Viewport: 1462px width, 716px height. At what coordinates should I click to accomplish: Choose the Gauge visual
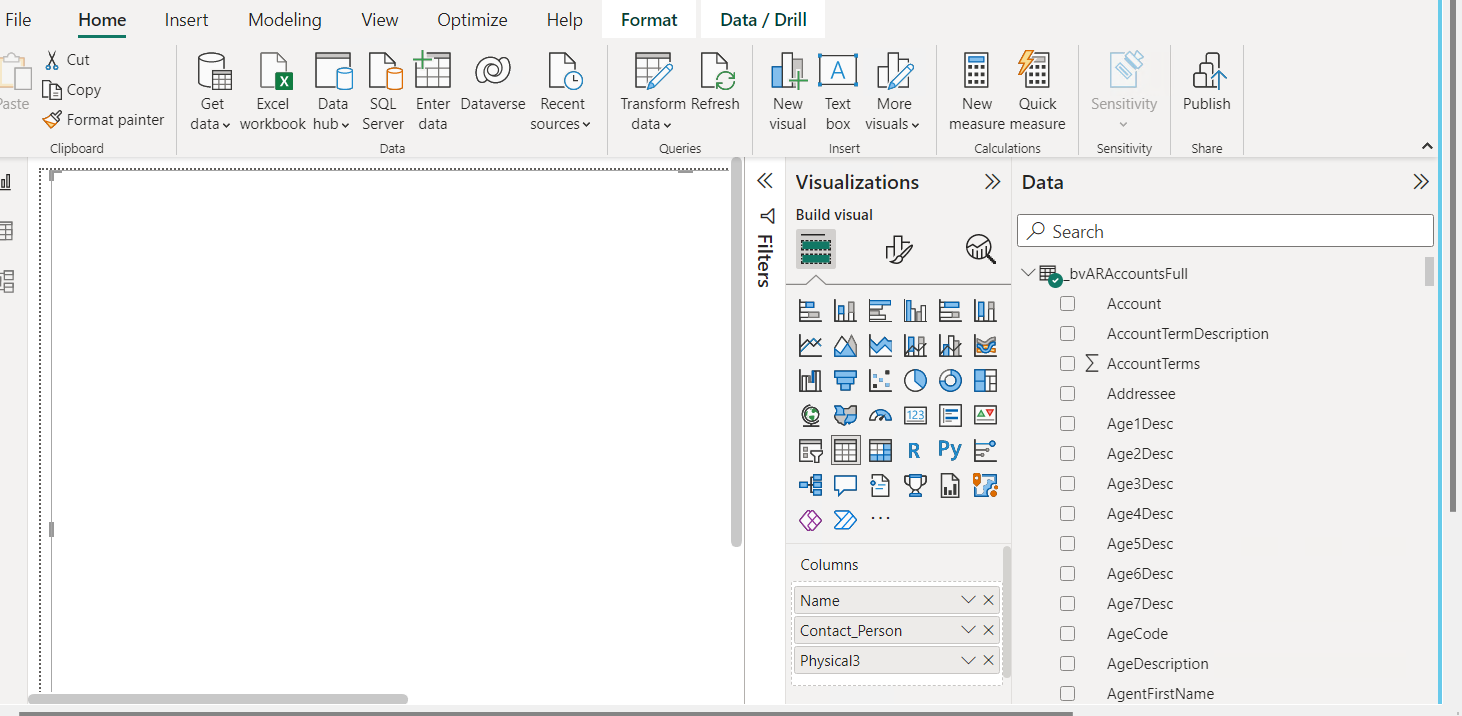pyautogui.click(x=880, y=416)
